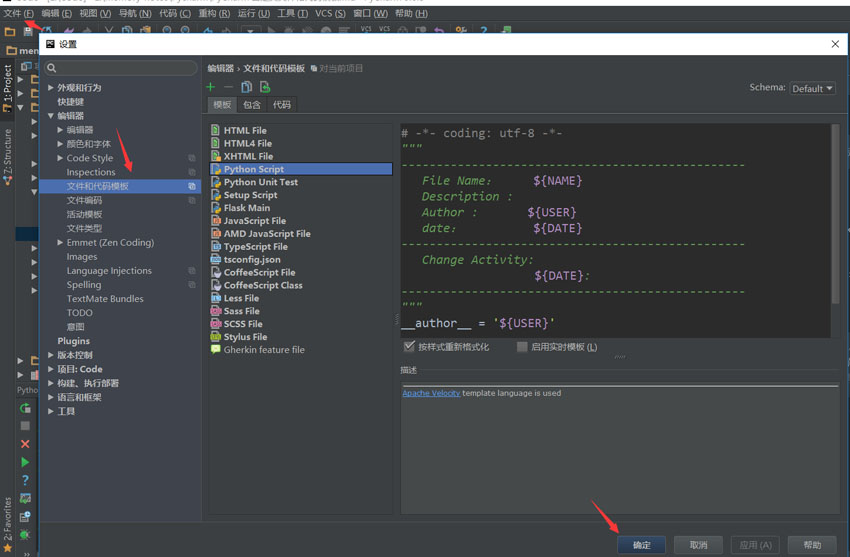Viewport: 850px width, 557px height.
Task: Open the Apache Velocity link
Action: (431, 393)
